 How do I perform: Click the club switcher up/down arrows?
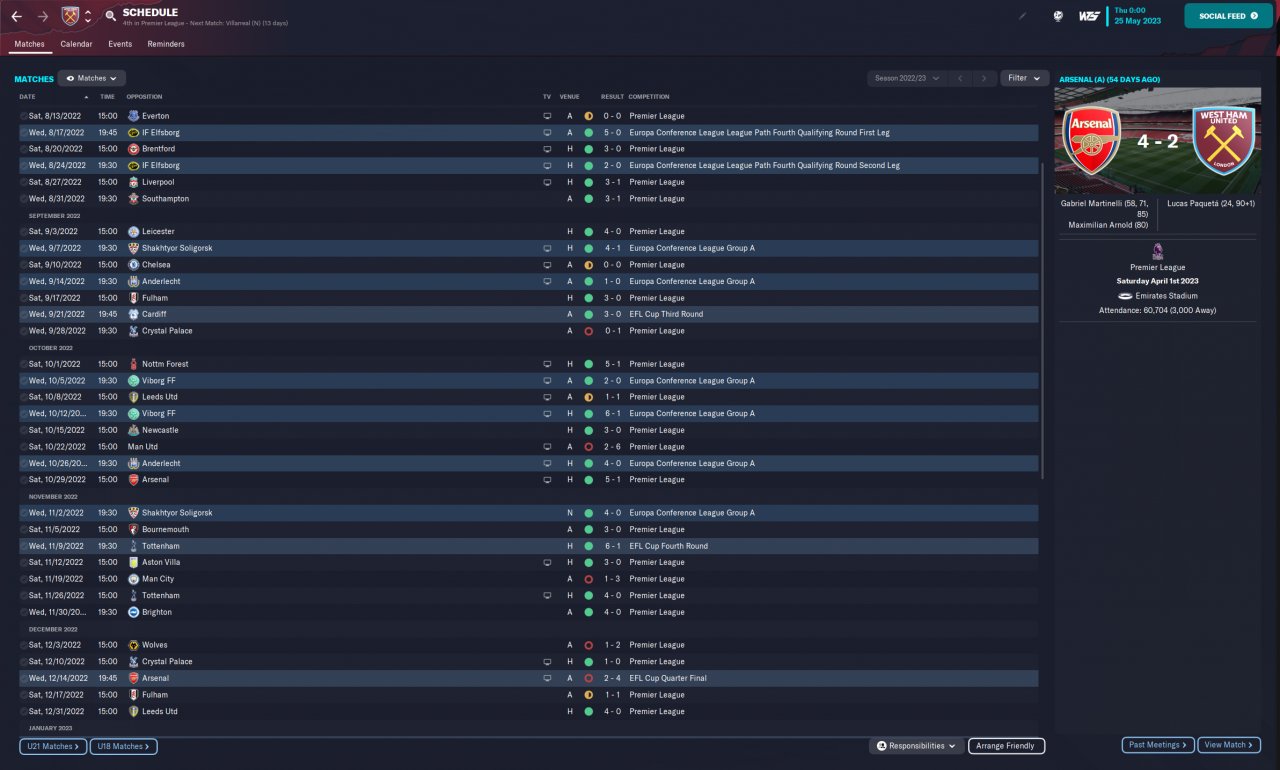88,16
